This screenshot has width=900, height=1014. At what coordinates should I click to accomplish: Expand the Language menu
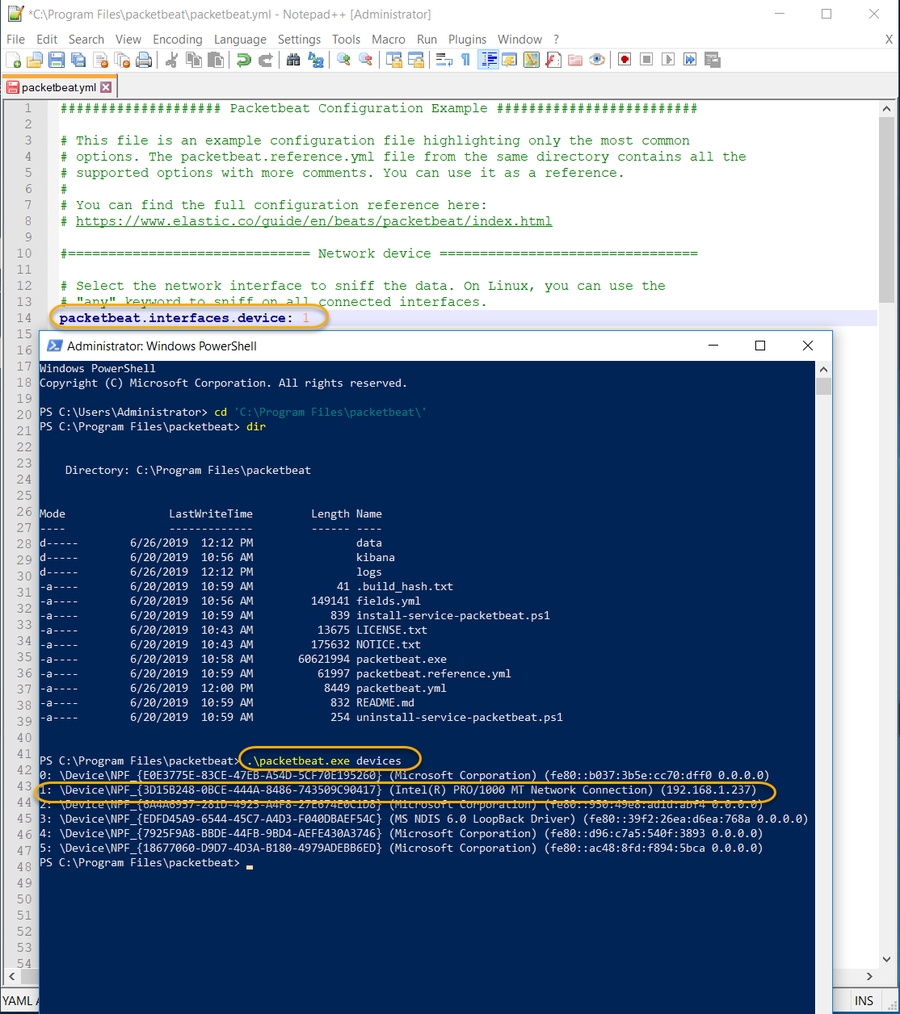click(240, 39)
